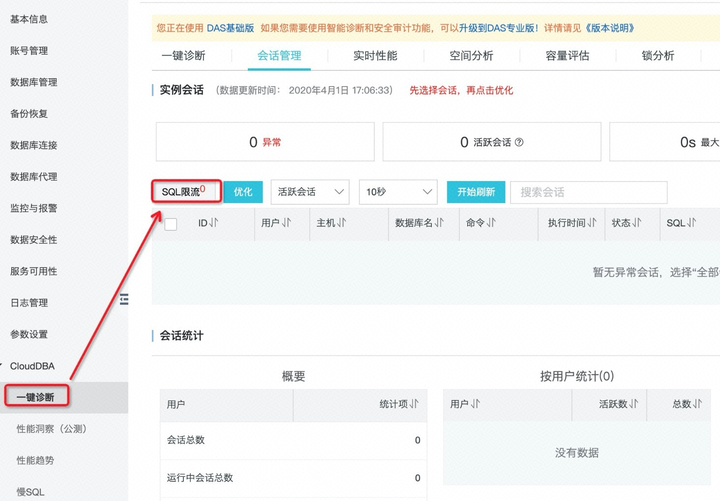Sort by 活跃数 in user statistics
Screen dimensions: 720x501
click(634, 404)
